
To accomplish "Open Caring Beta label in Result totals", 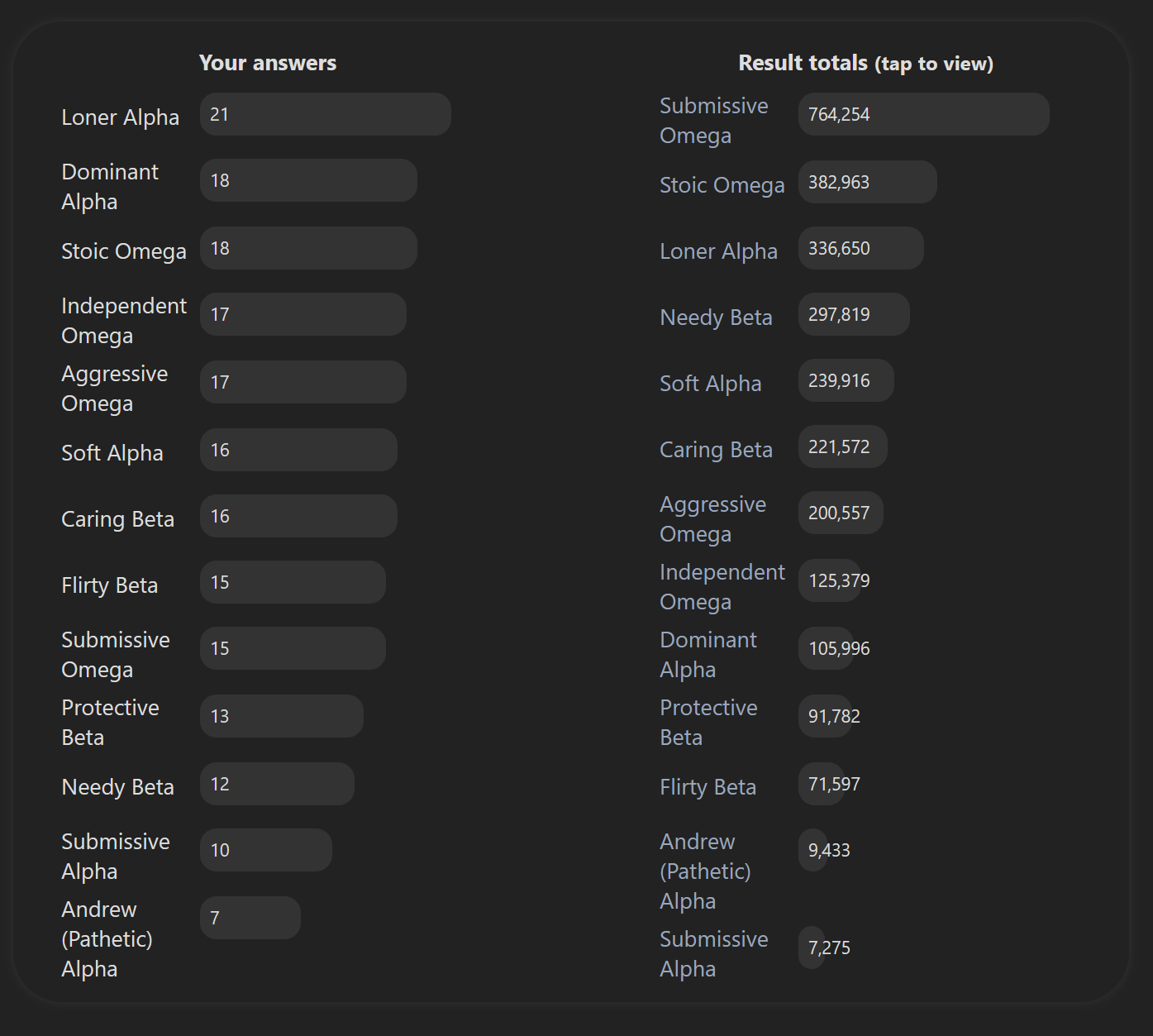I will [x=717, y=450].
